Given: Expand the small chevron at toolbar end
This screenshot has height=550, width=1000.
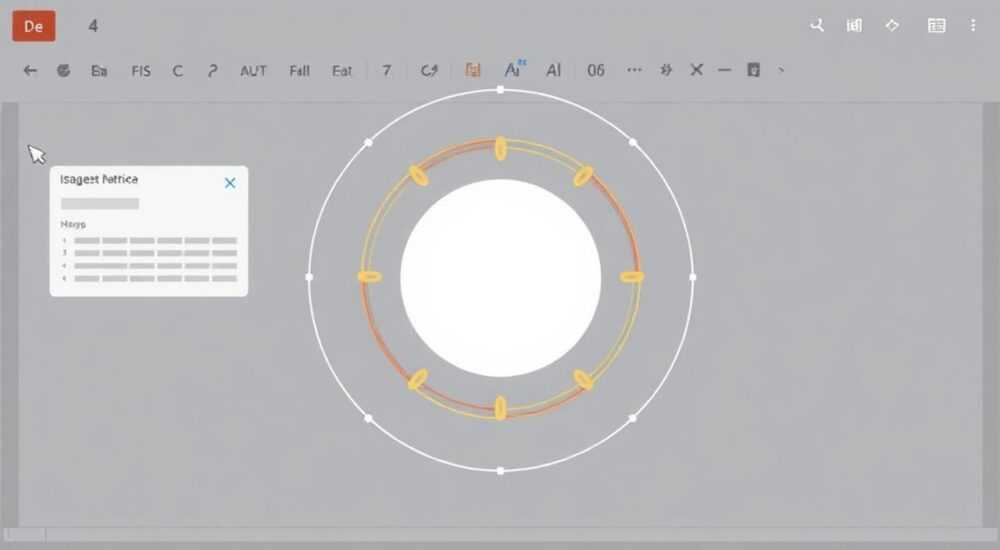Looking at the screenshot, I should point(781,70).
